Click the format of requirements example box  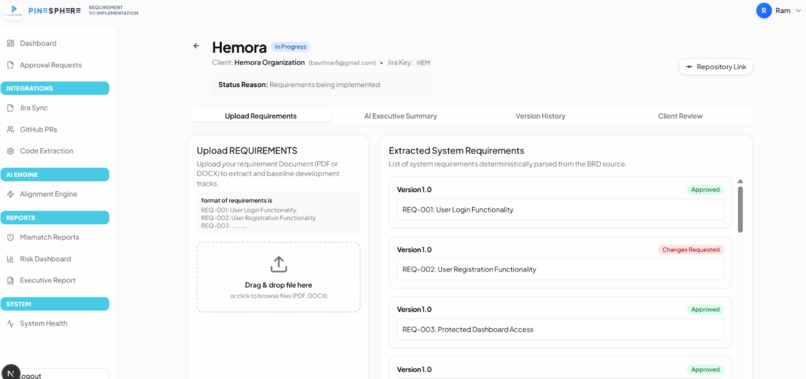coord(278,213)
